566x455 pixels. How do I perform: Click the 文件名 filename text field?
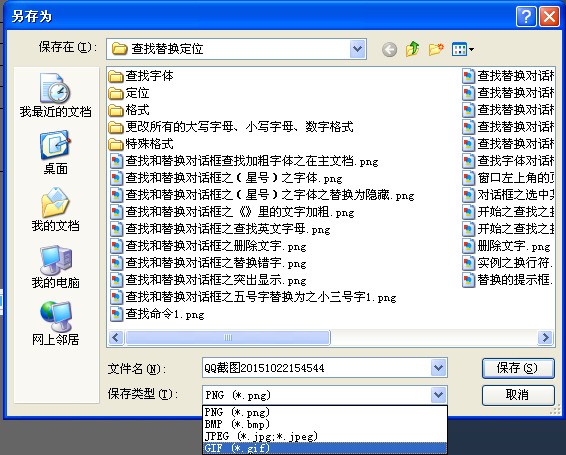pos(317,368)
